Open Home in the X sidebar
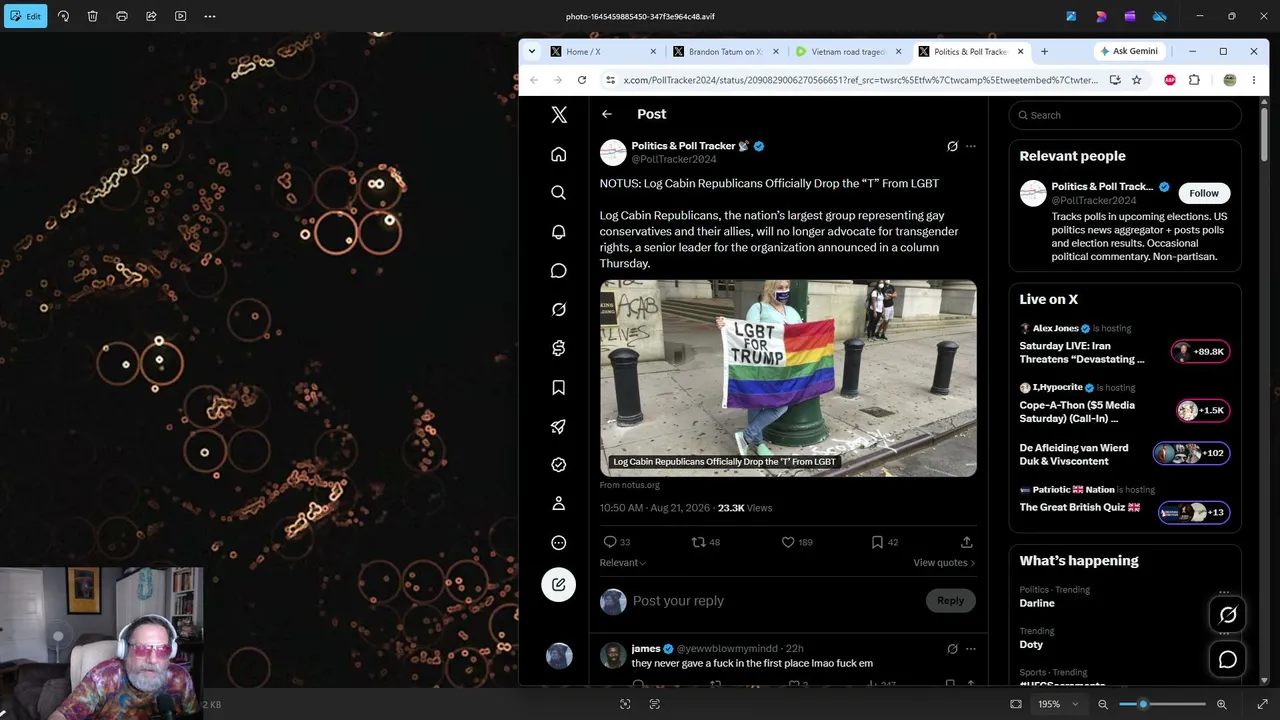 point(559,154)
